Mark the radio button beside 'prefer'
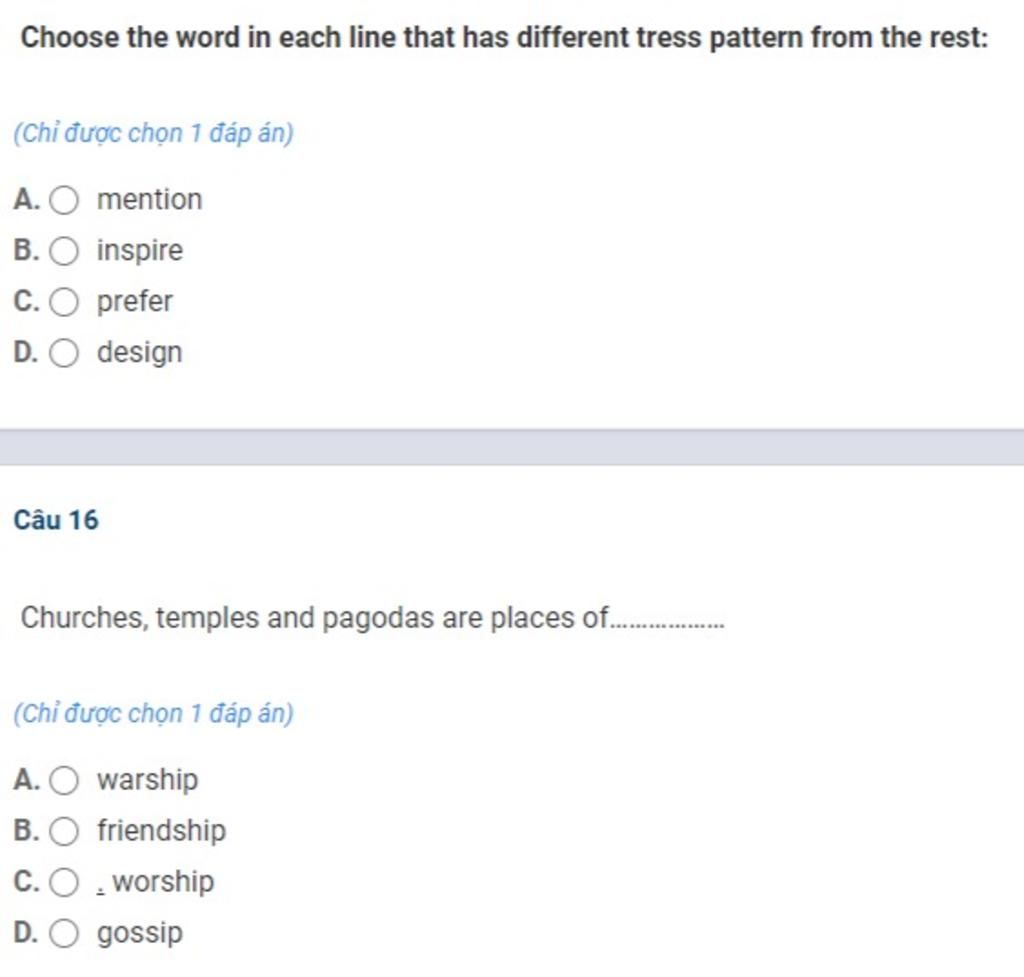 (x=64, y=302)
